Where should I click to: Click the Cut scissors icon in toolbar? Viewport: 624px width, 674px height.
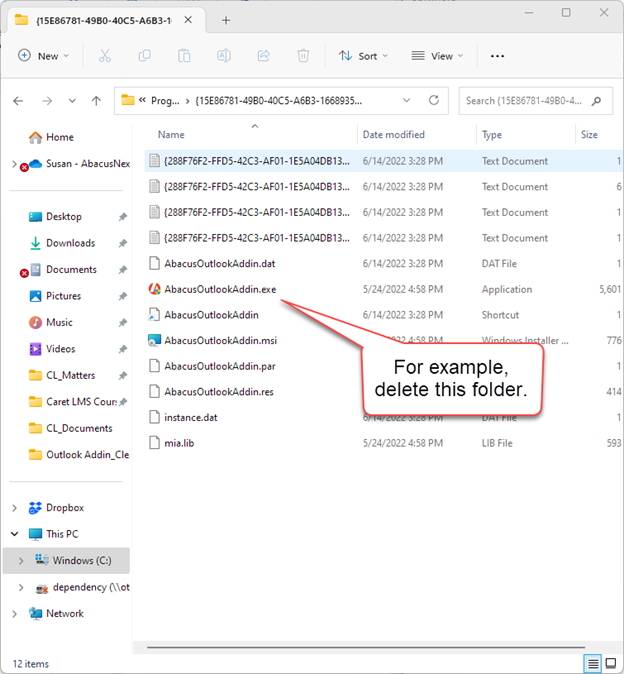pos(105,56)
